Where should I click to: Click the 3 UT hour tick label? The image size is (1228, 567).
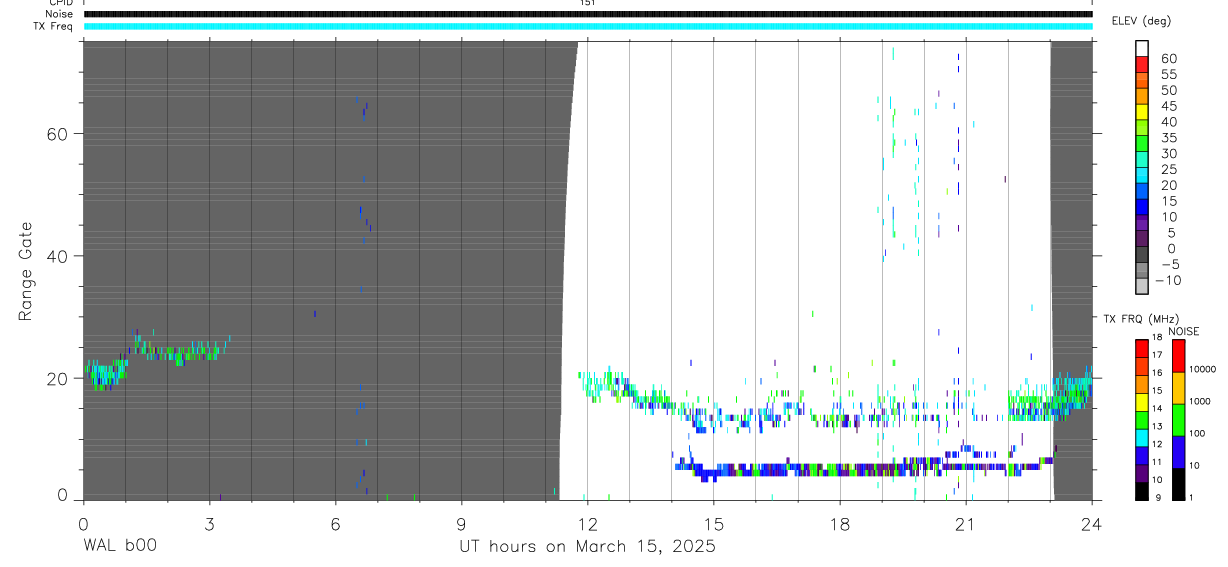[209, 524]
